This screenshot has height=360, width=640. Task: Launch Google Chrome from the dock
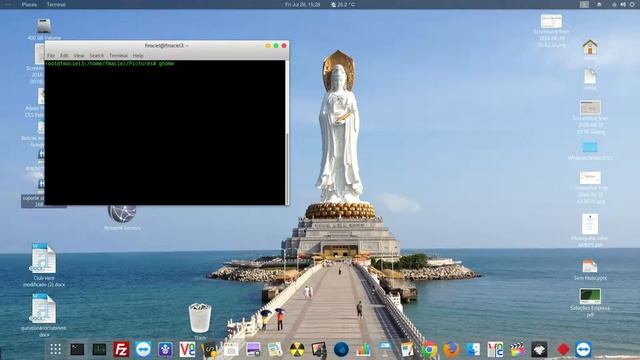point(429,350)
